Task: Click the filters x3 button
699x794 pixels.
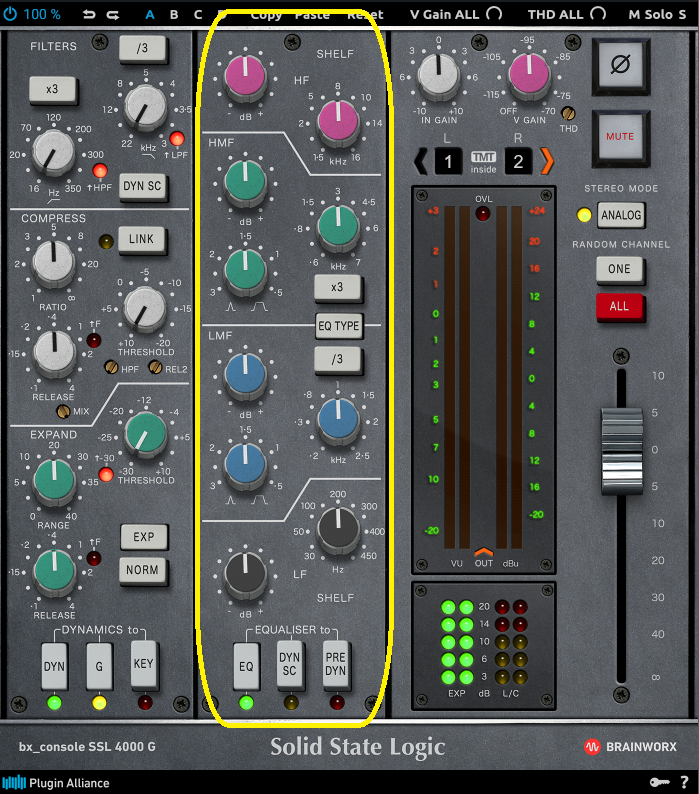Action: [x=53, y=89]
